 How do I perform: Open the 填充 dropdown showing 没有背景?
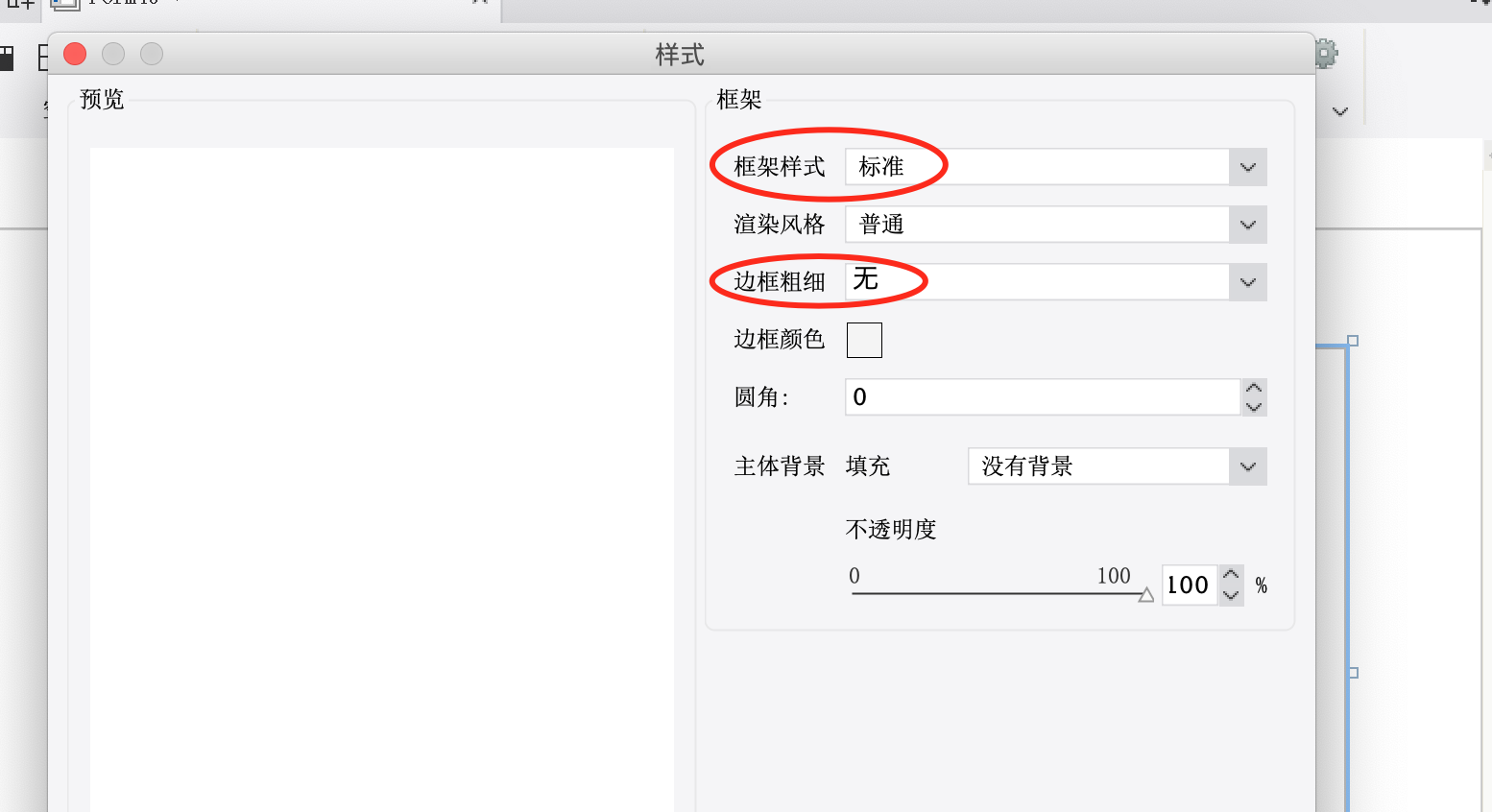click(1118, 466)
